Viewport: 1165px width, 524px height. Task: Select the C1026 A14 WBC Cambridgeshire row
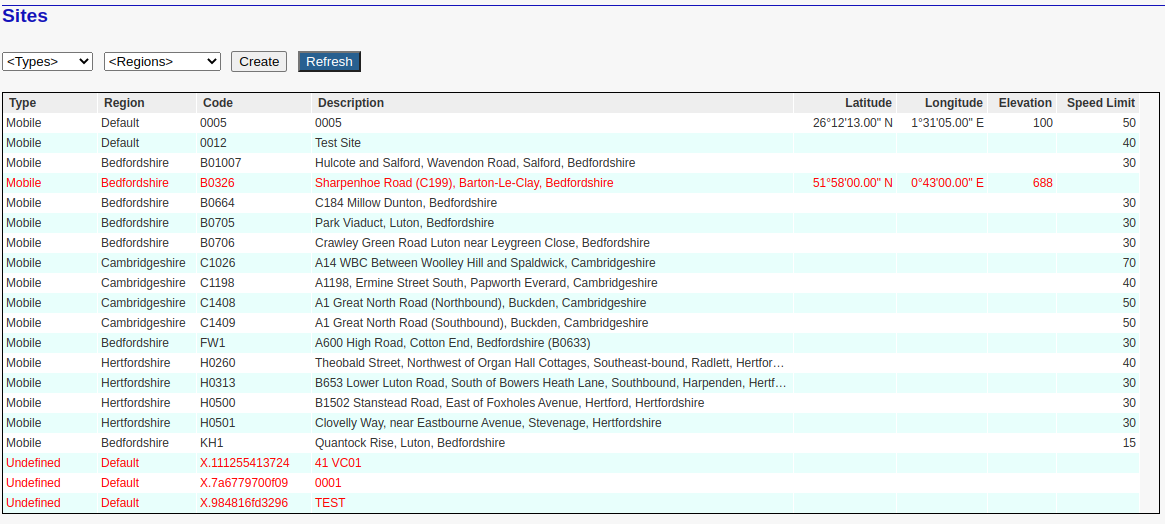pyautogui.click(x=485, y=263)
